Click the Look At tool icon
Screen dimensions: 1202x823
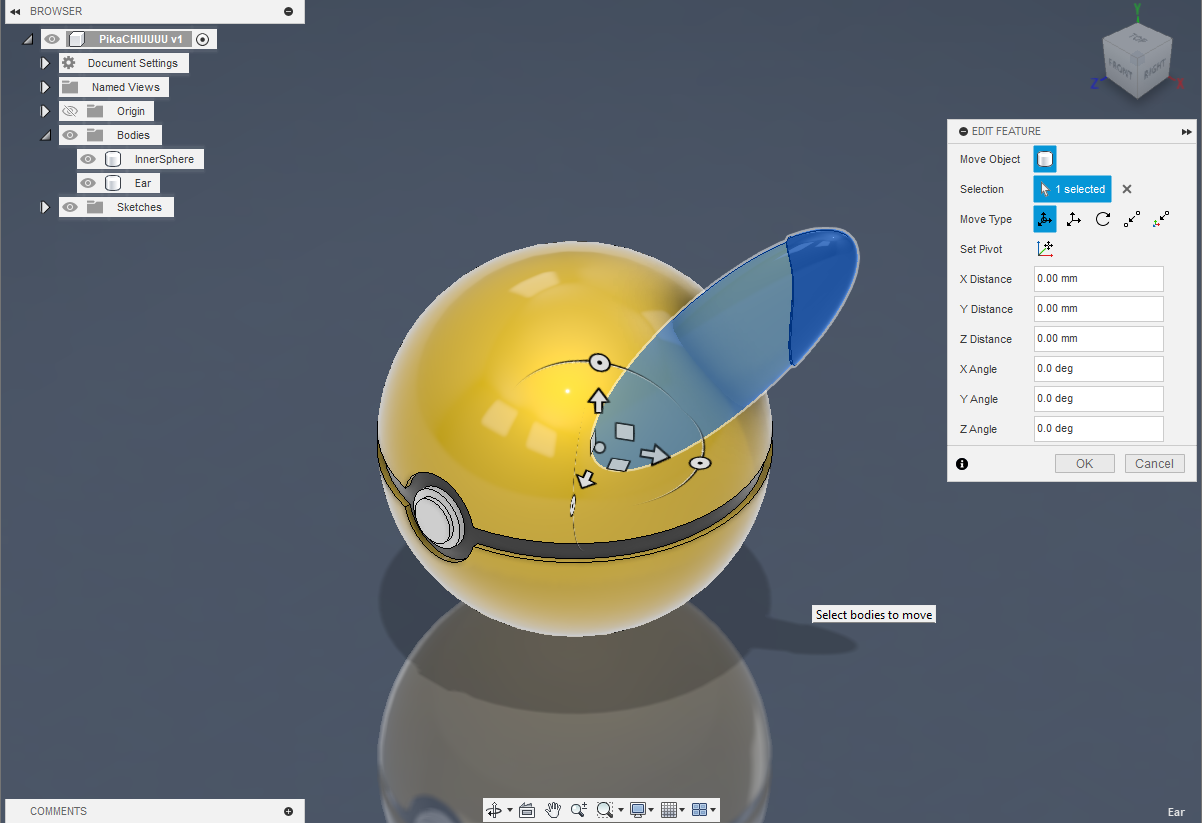click(528, 810)
